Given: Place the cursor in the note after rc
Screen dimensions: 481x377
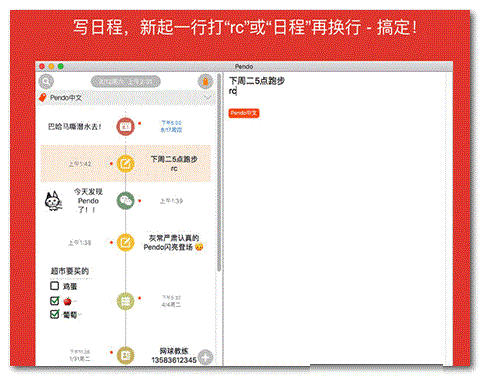Looking at the screenshot, I should 237,91.
